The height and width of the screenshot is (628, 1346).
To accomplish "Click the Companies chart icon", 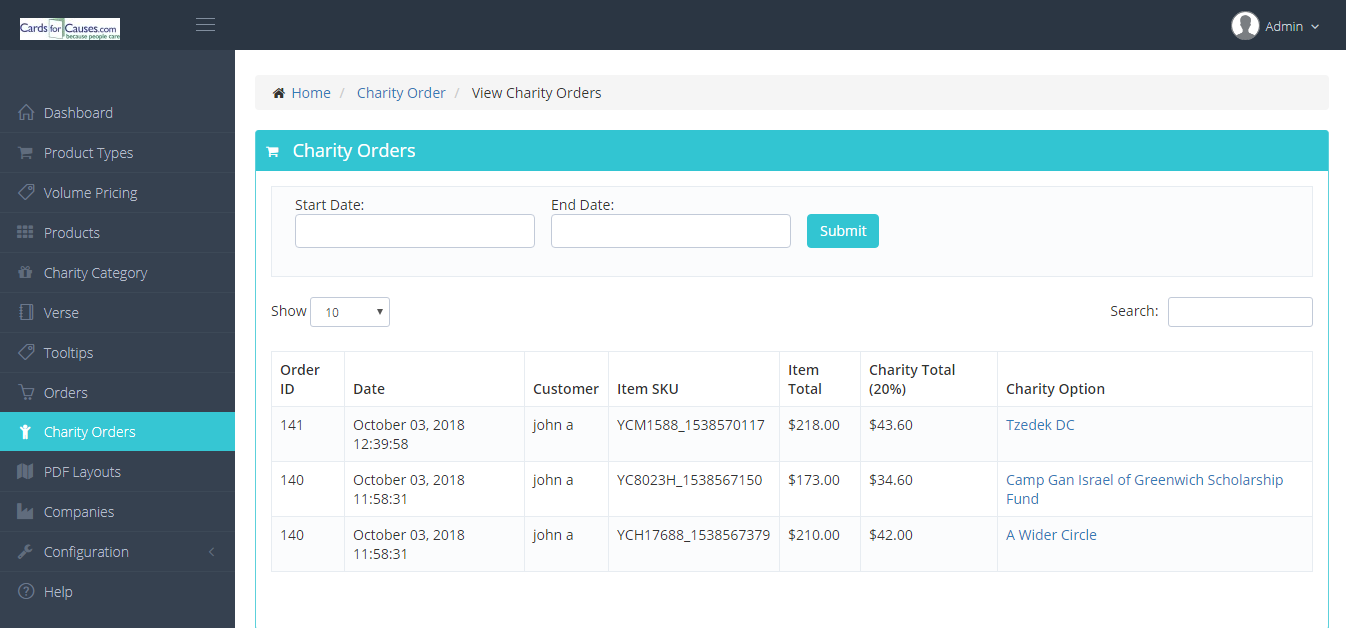I will (x=26, y=511).
